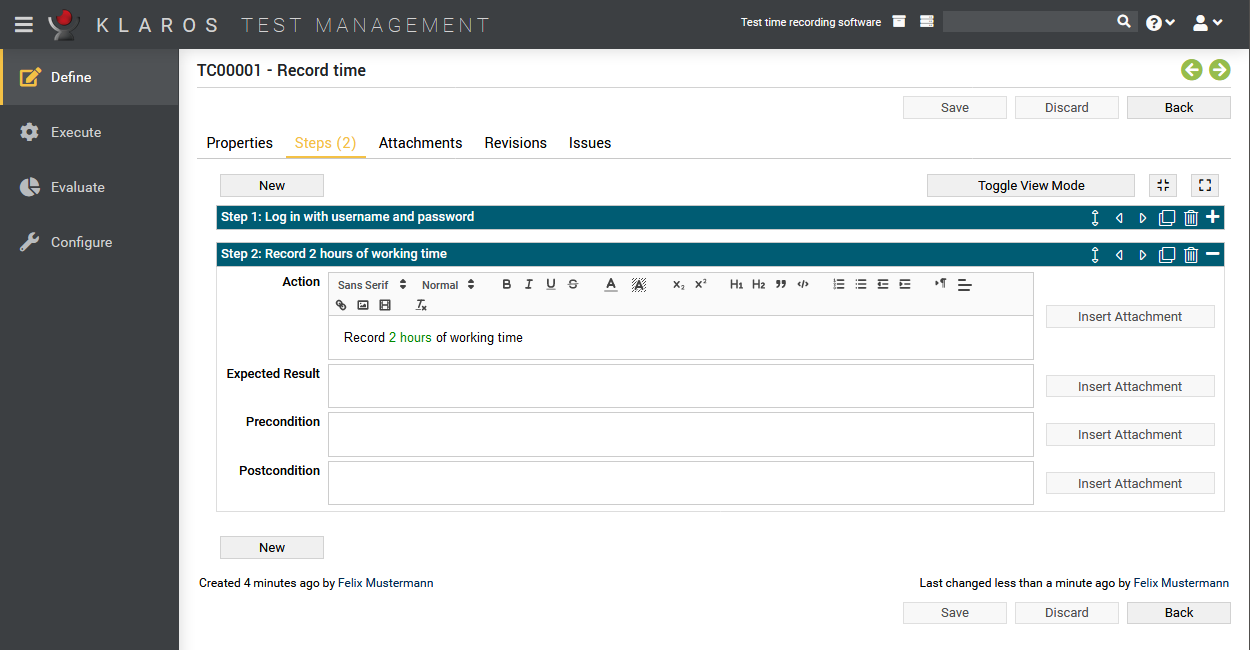This screenshot has height=650, width=1250.
Task: Duplicate Step 2 with the copy icon
Action: (1167, 254)
